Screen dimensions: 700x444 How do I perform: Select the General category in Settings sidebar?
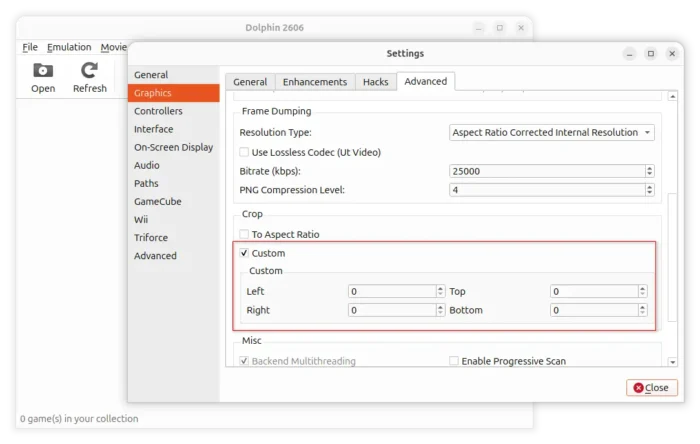click(x=174, y=75)
